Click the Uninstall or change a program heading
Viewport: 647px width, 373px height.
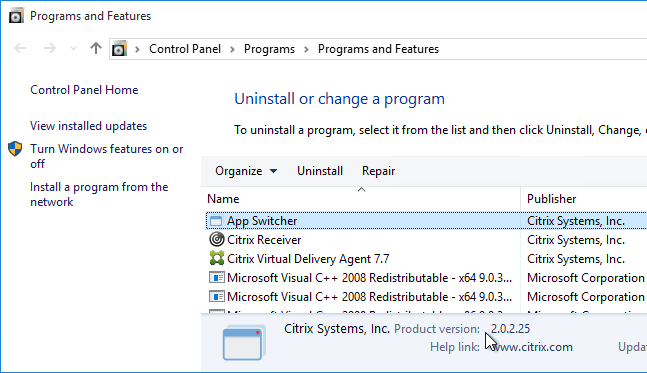(340, 99)
